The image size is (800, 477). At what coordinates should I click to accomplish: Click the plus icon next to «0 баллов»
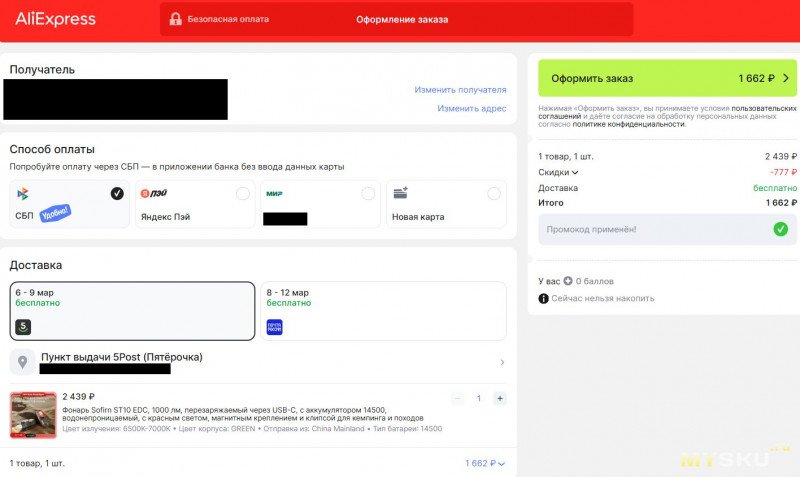pyautogui.click(x=568, y=281)
